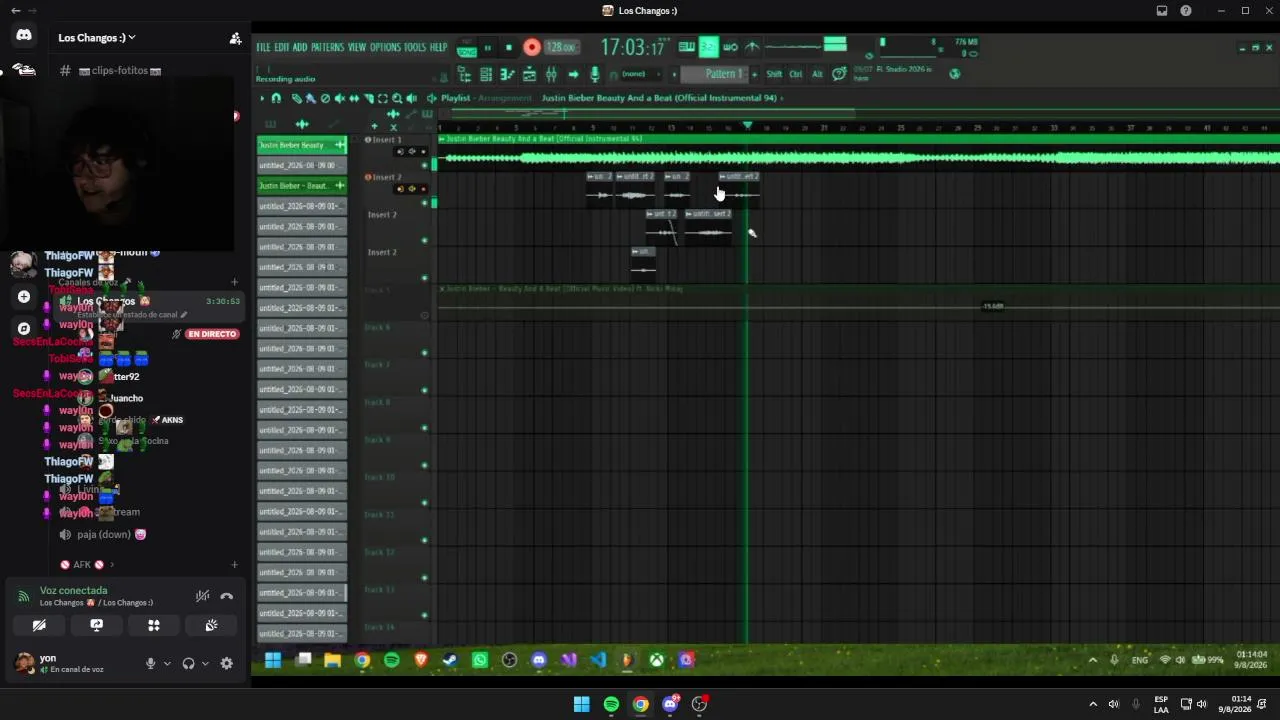
Task: Open the channel rack view icon
Action: [x=486, y=74]
